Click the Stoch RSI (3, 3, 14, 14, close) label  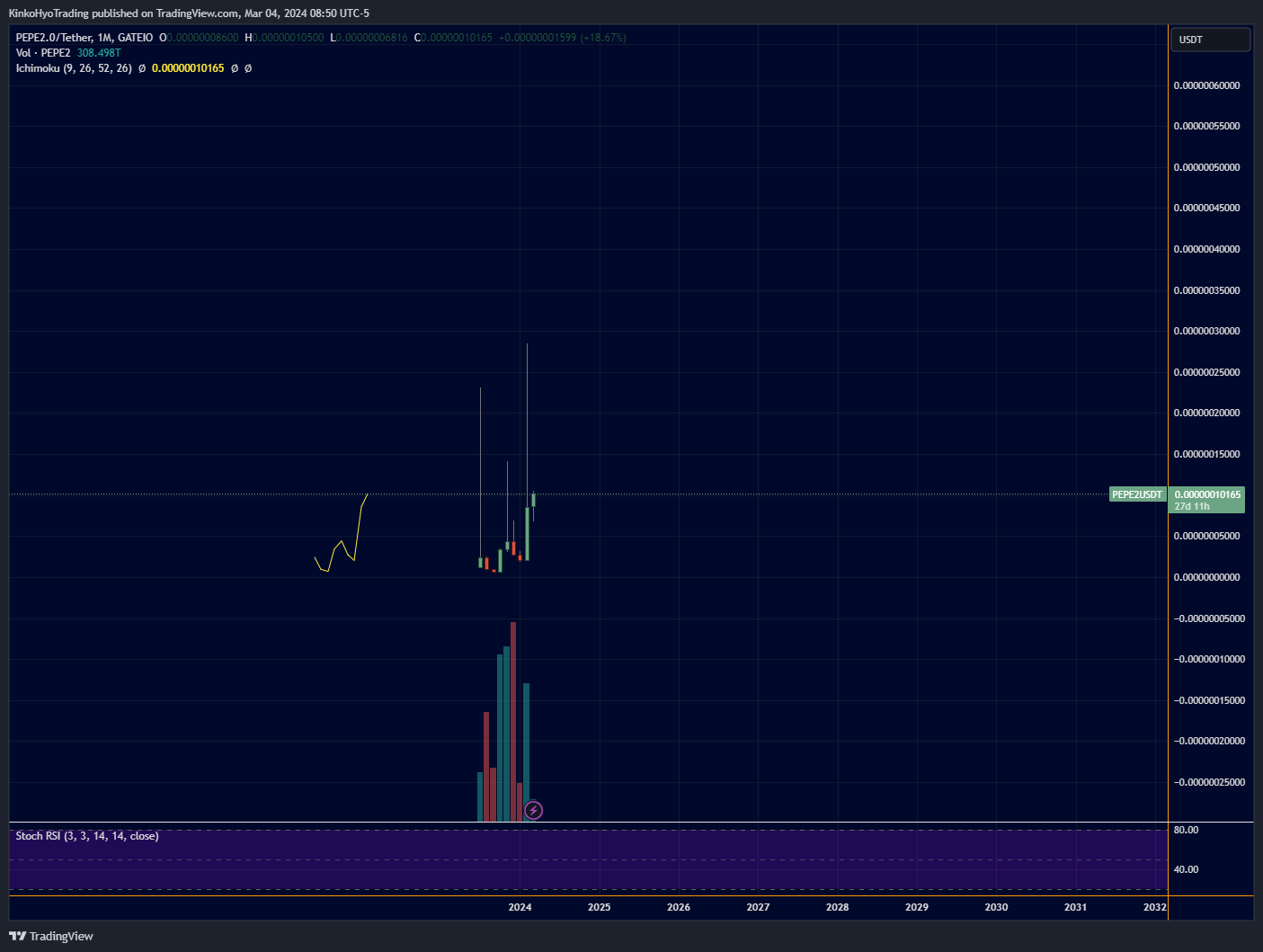[x=87, y=836]
